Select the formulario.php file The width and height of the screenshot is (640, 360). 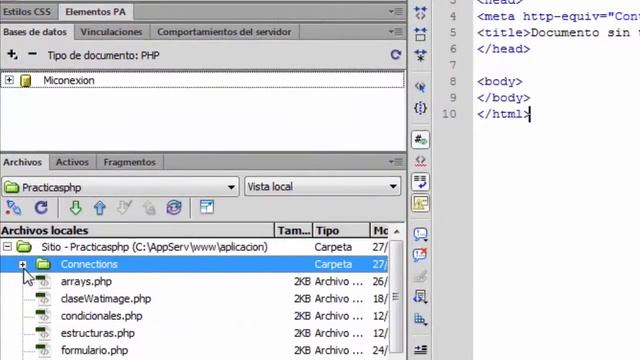tap(94, 350)
